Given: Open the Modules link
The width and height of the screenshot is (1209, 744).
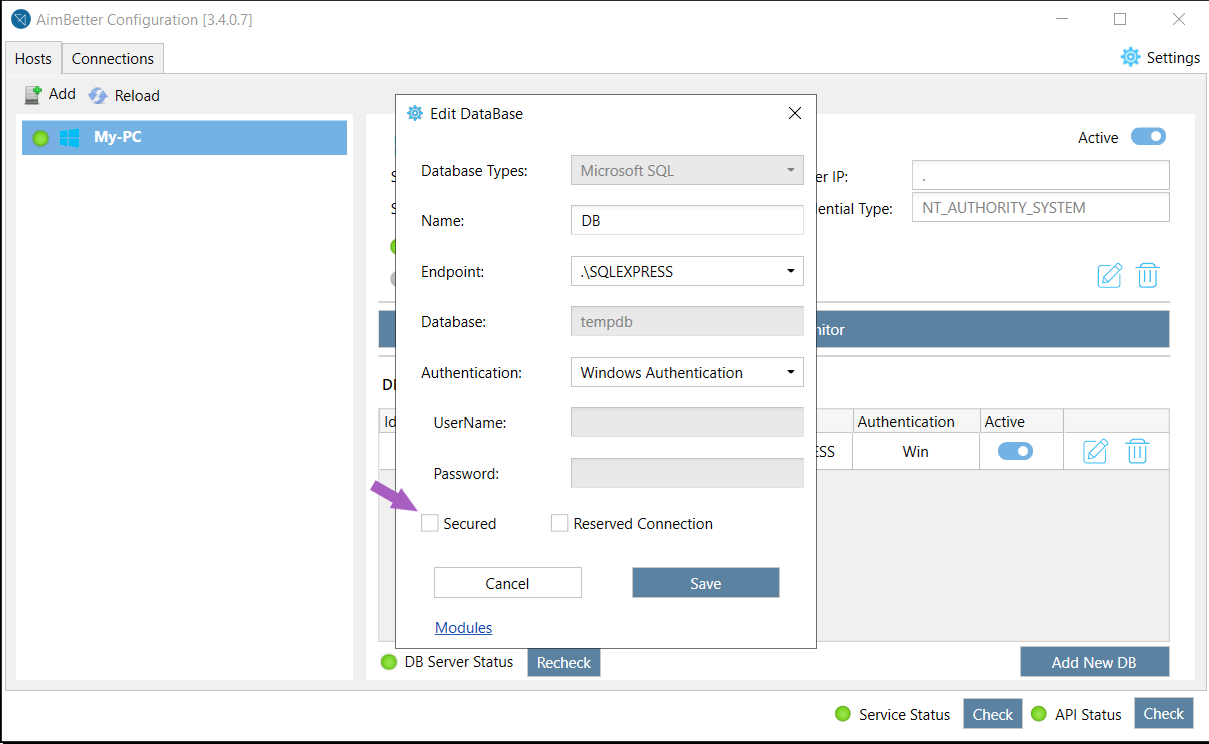Looking at the screenshot, I should pyautogui.click(x=464, y=627).
